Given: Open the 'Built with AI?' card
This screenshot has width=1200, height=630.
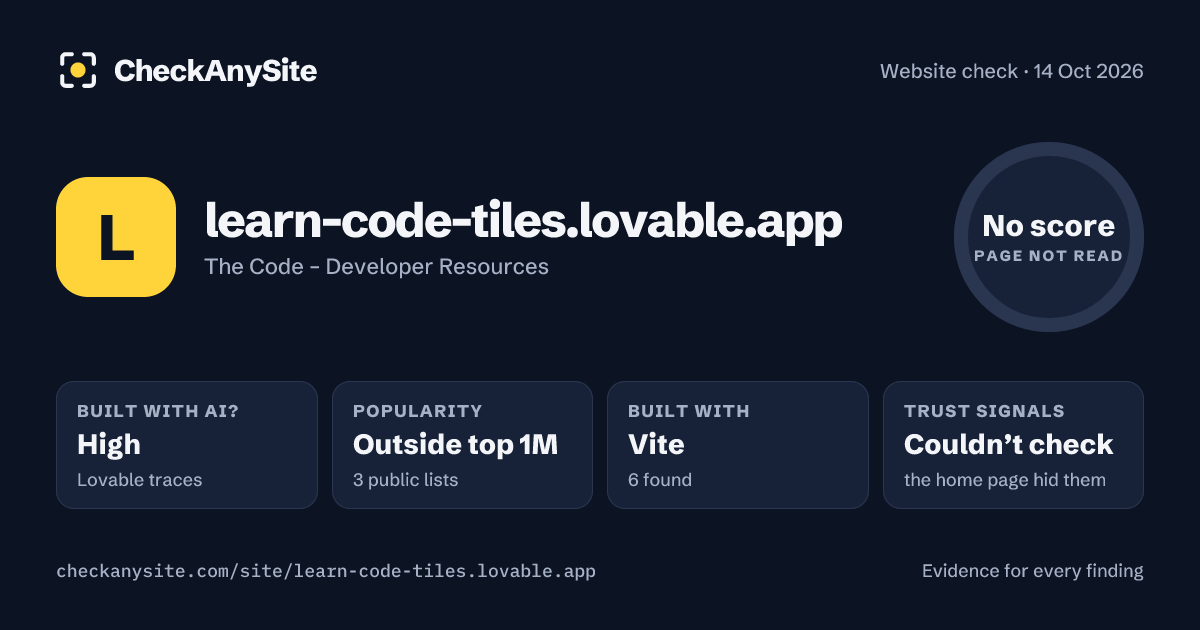Looking at the screenshot, I should pyautogui.click(x=187, y=445).
